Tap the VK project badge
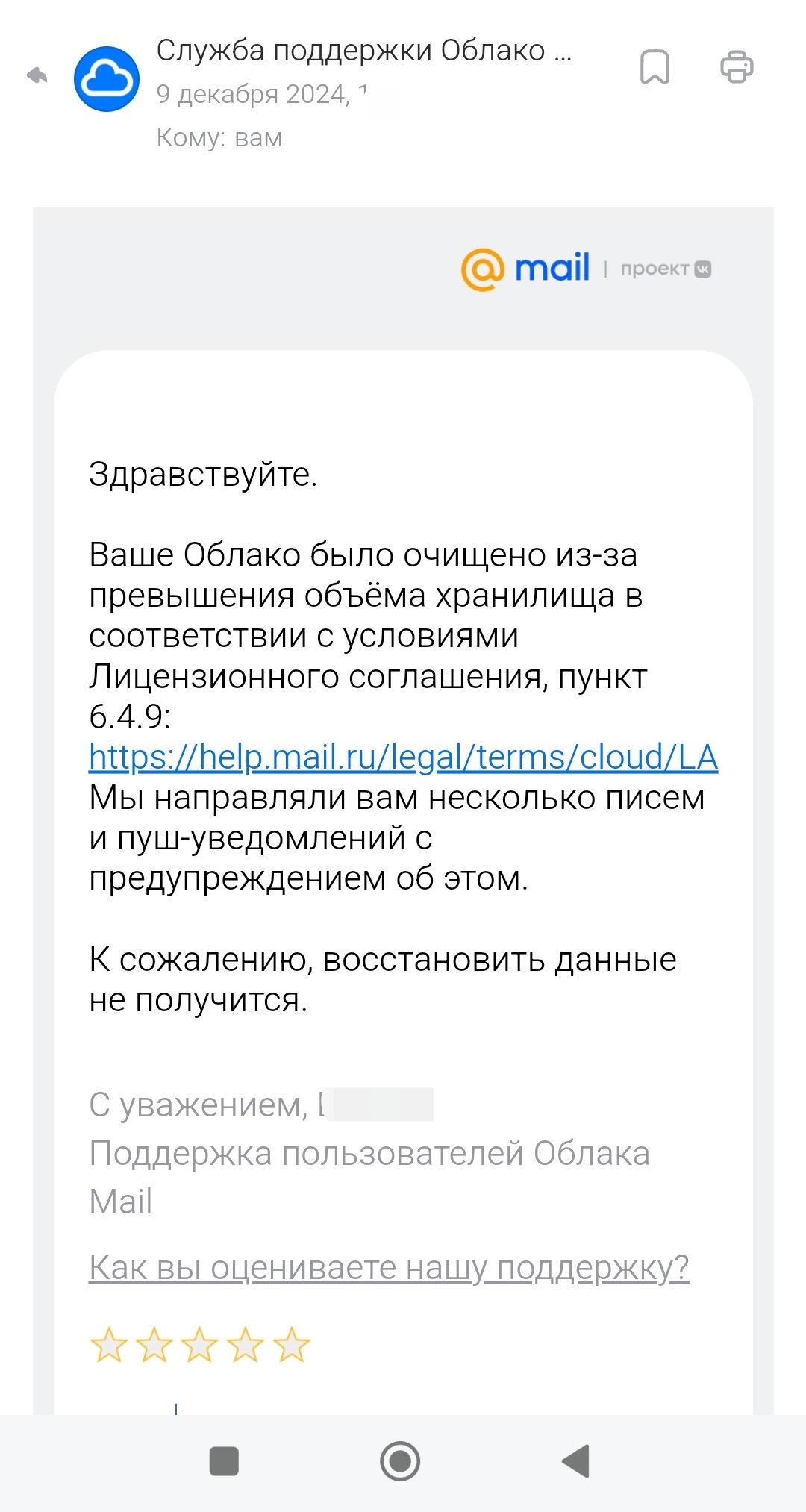This screenshot has width=806, height=1512. (x=703, y=269)
